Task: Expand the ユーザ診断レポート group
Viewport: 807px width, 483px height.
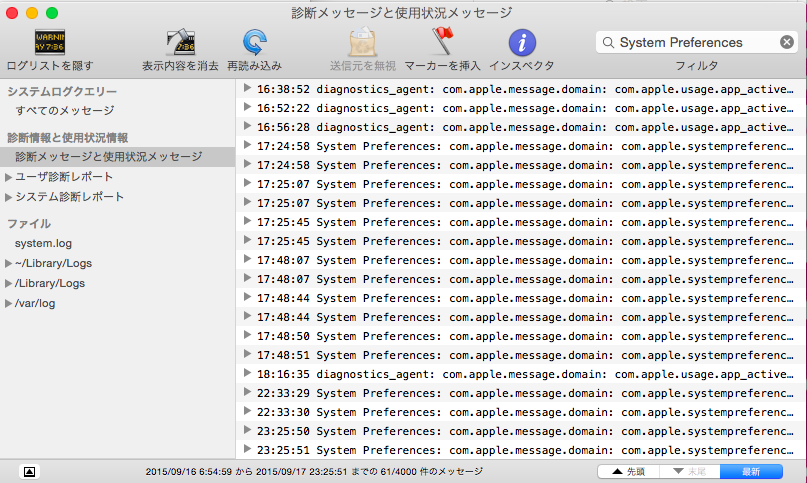Action: pyautogui.click(x=8, y=177)
